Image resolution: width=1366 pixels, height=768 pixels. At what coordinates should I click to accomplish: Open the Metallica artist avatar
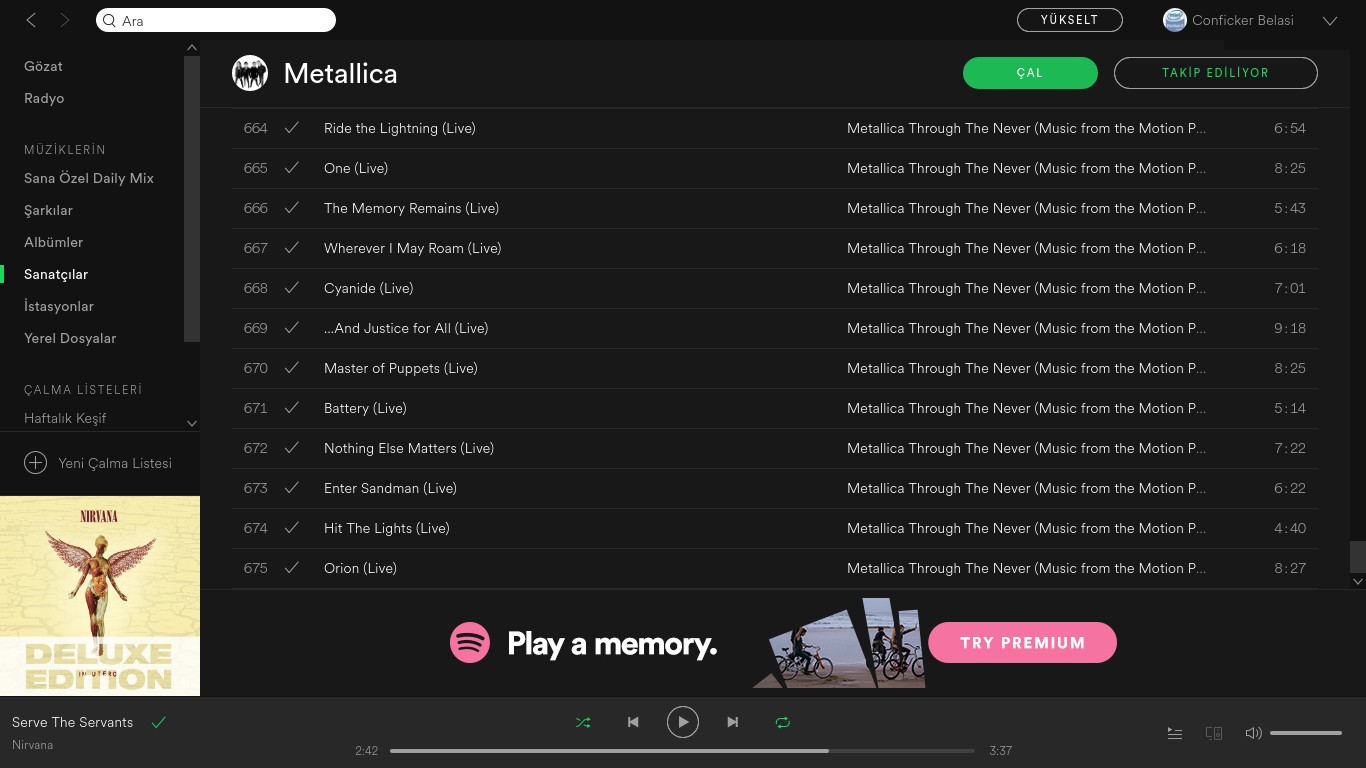pyautogui.click(x=250, y=73)
